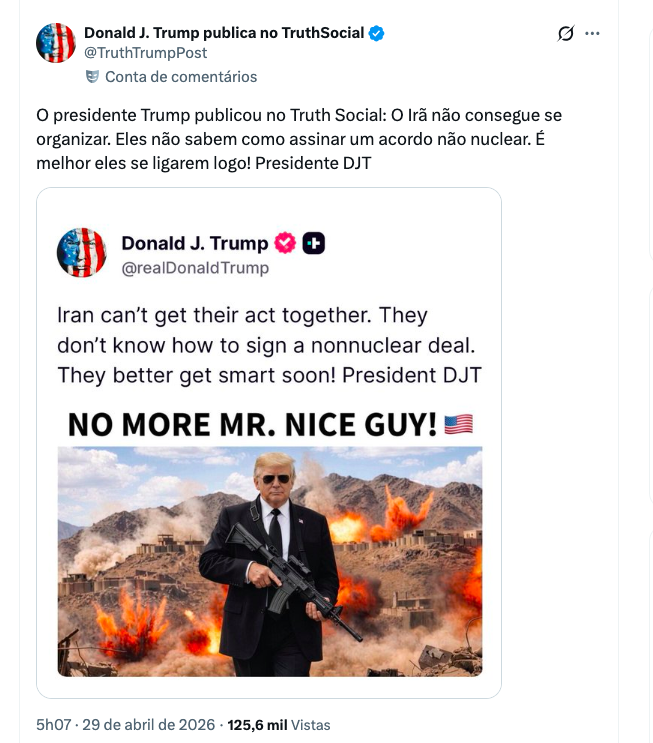Open the TruthTrumpPost profile avatar

coord(56,43)
